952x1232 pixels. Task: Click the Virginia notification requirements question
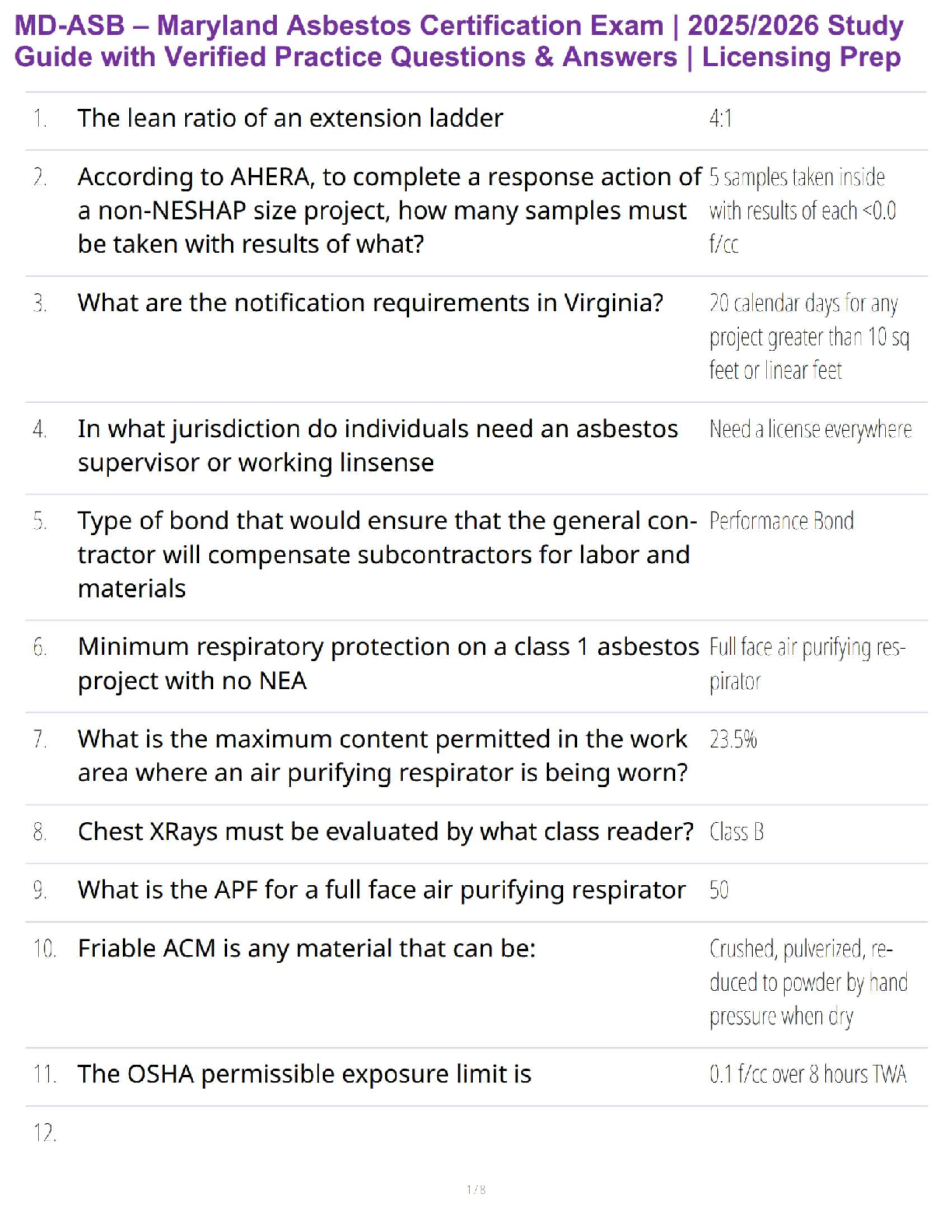(x=370, y=303)
